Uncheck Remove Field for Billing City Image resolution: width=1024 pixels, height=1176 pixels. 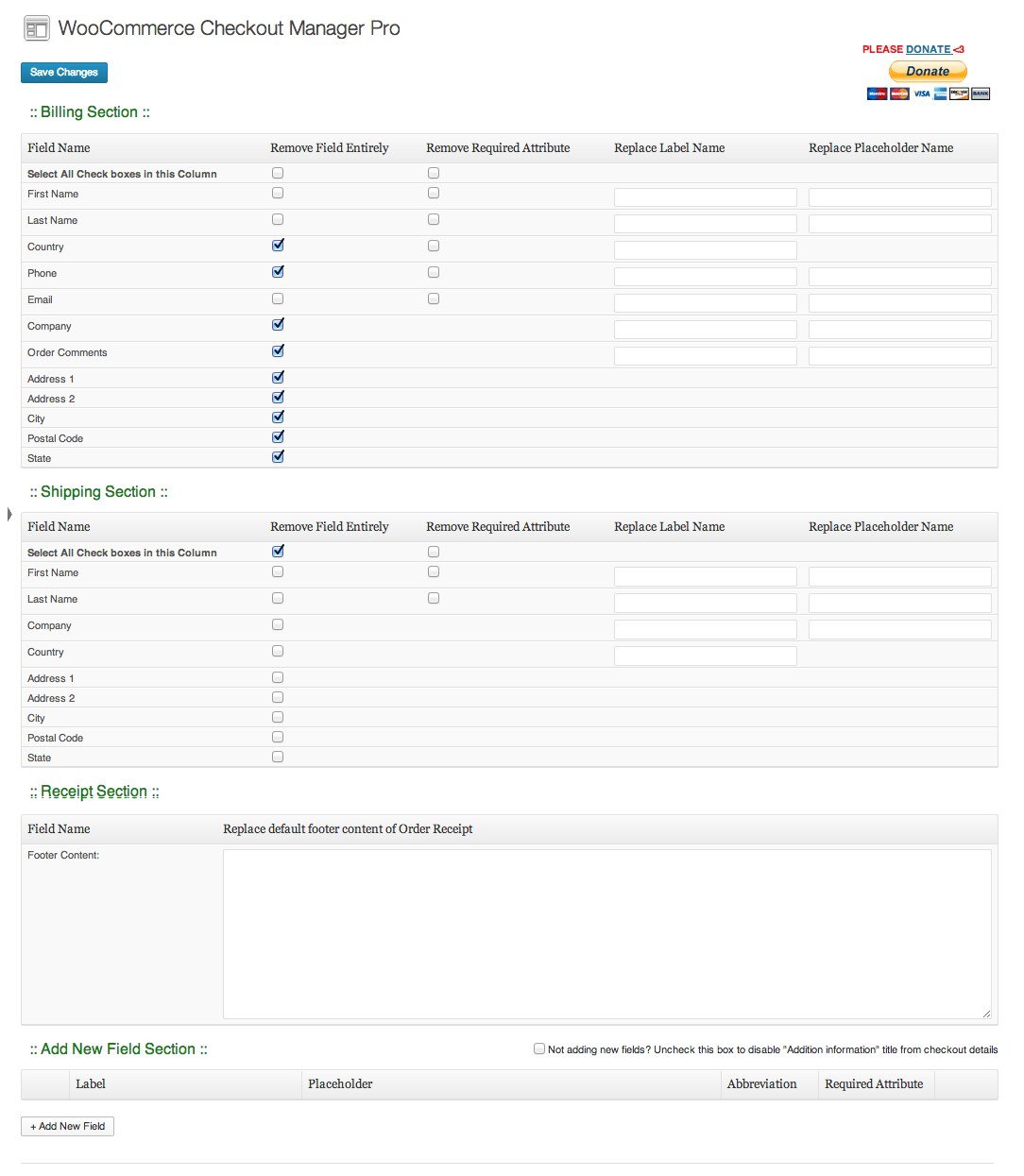point(278,418)
